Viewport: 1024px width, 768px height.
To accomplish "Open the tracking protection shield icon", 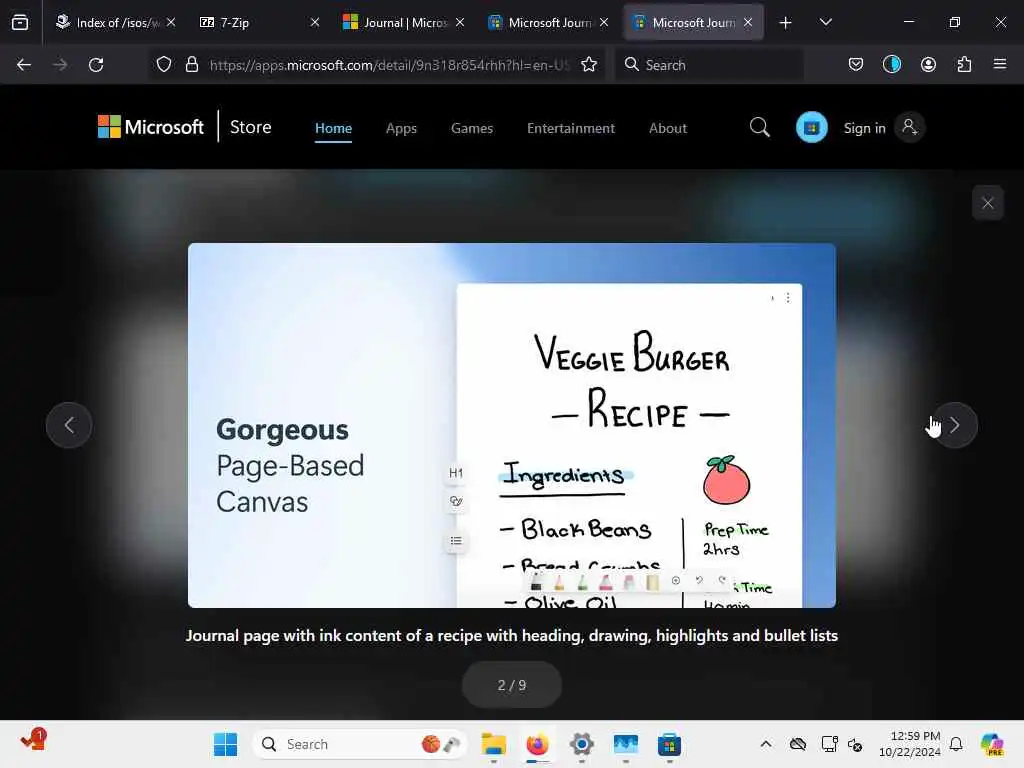I will pos(164,64).
